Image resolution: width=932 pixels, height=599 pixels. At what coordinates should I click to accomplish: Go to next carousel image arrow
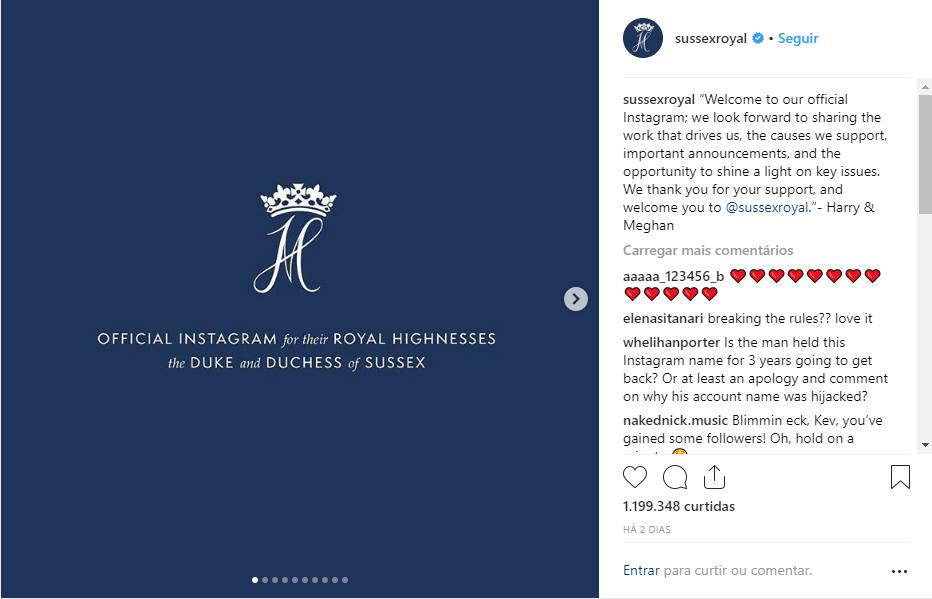[576, 299]
